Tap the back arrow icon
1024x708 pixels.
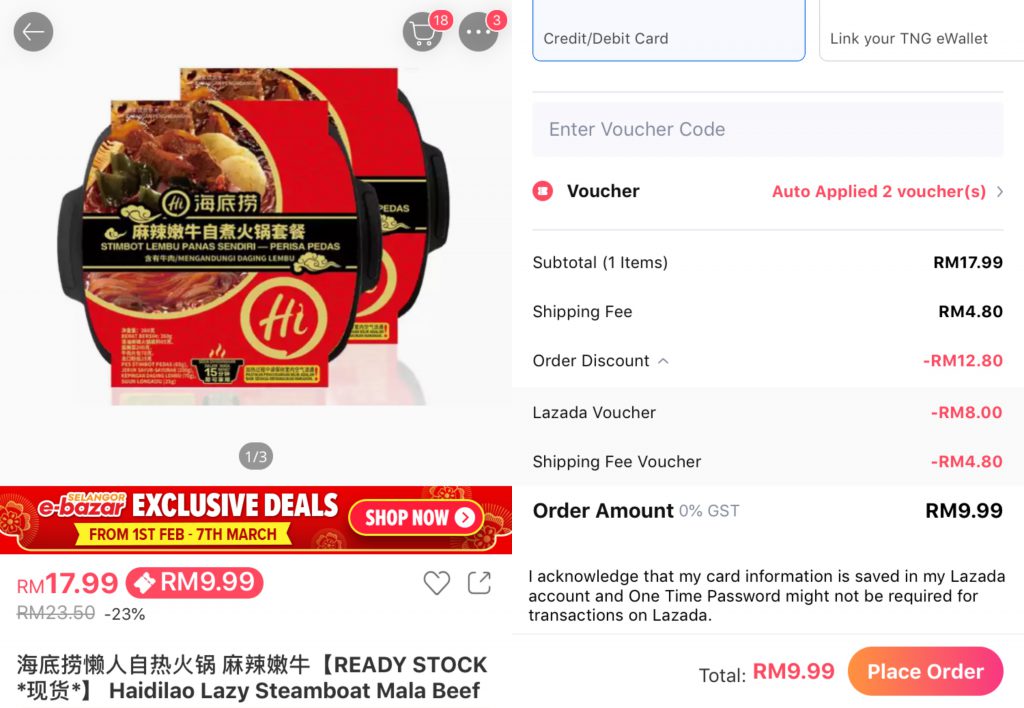click(x=33, y=32)
